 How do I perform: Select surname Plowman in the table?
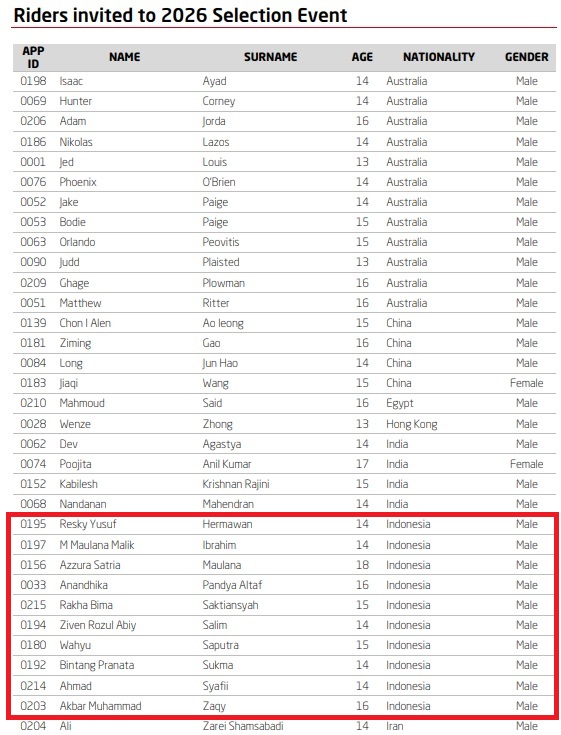[223, 283]
